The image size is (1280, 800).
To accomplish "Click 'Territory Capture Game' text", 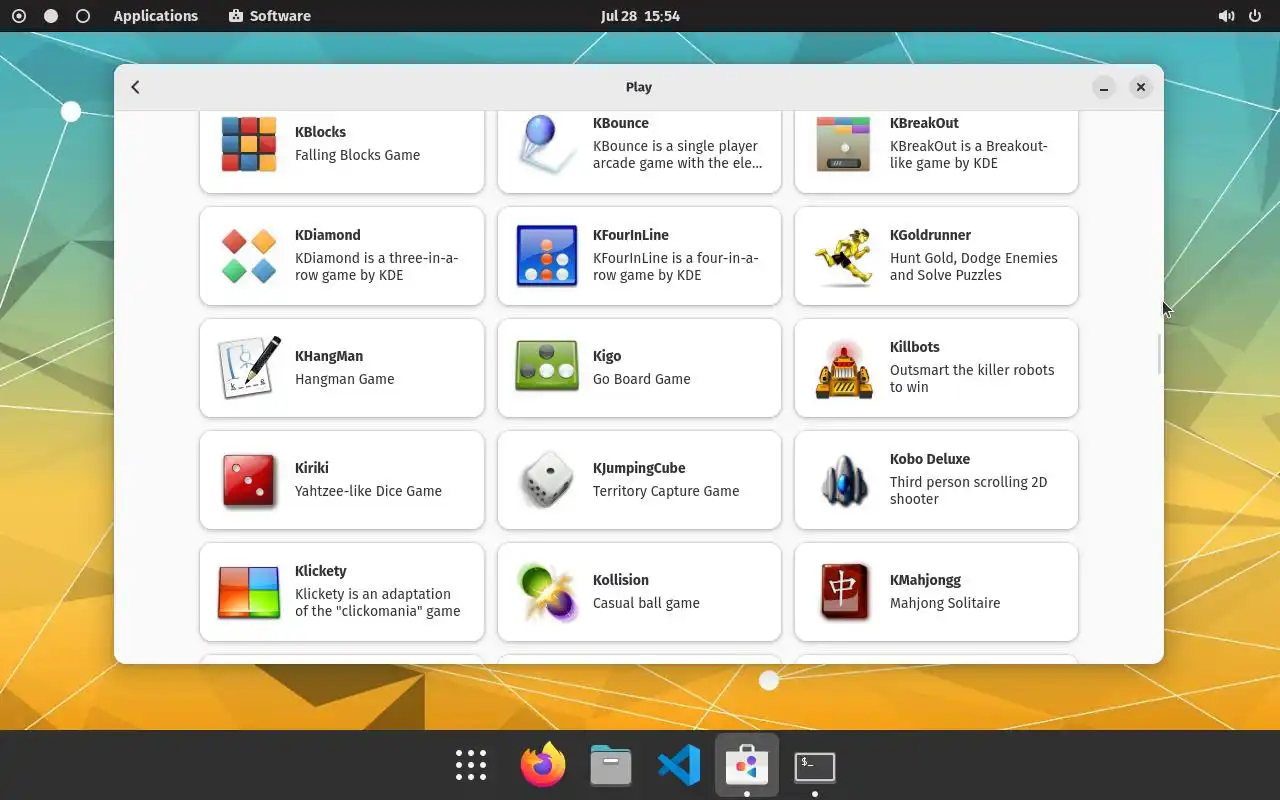I will pos(666,491).
